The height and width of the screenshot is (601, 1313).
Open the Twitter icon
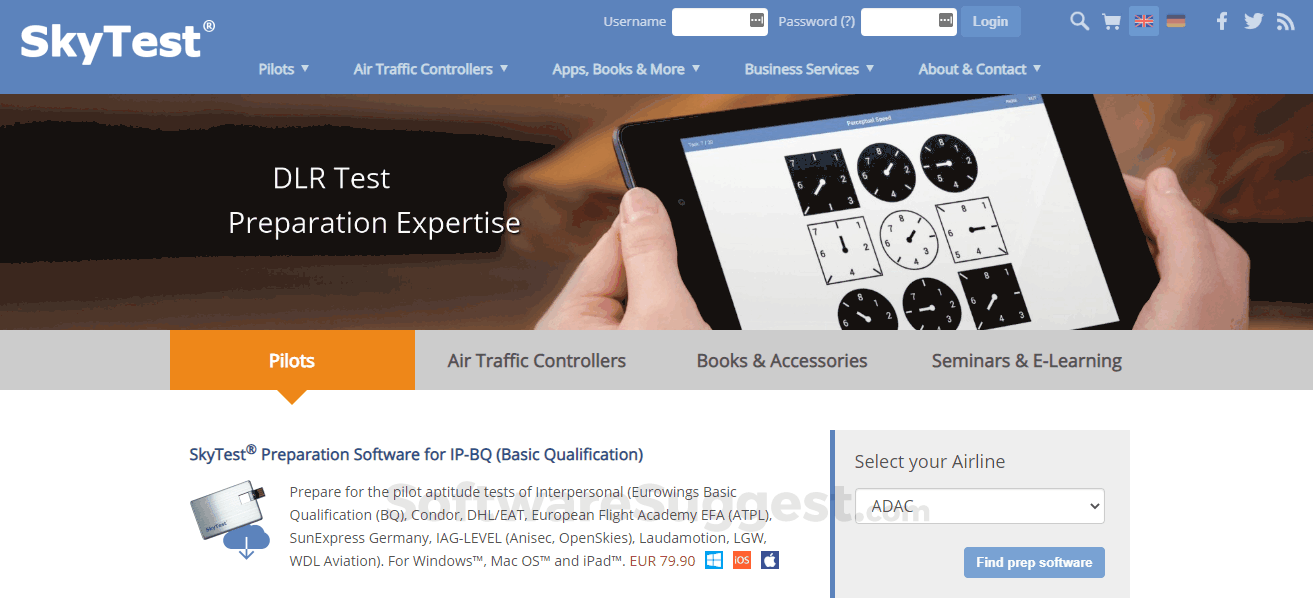1253,20
